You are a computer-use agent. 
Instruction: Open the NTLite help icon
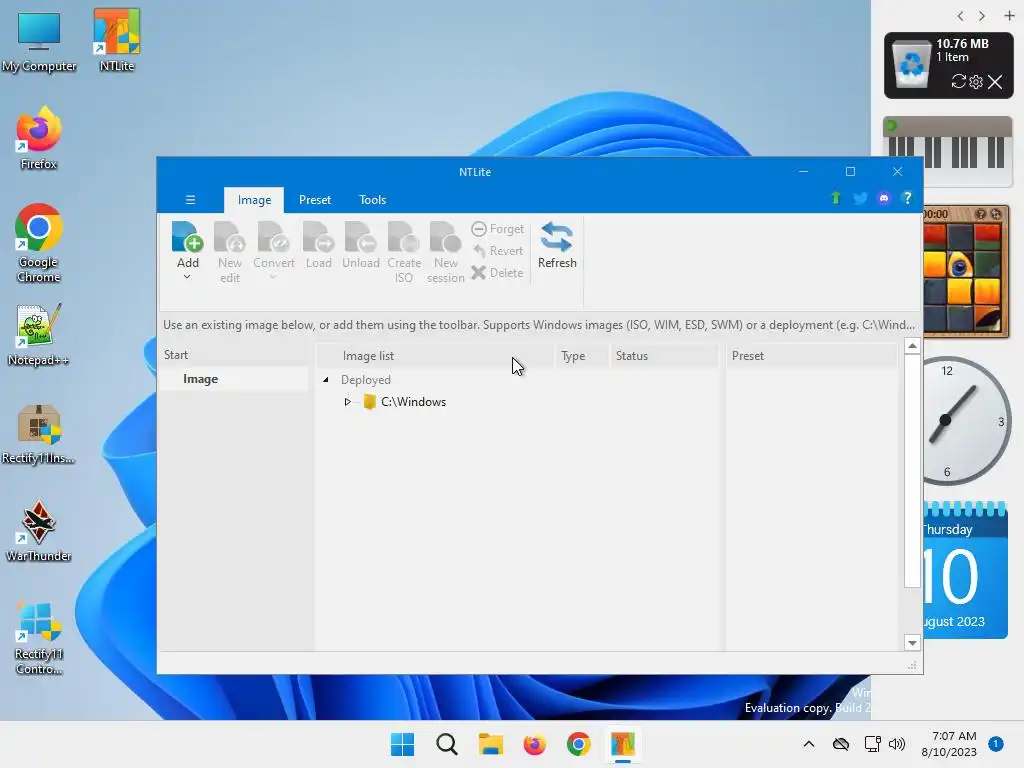pos(907,198)
